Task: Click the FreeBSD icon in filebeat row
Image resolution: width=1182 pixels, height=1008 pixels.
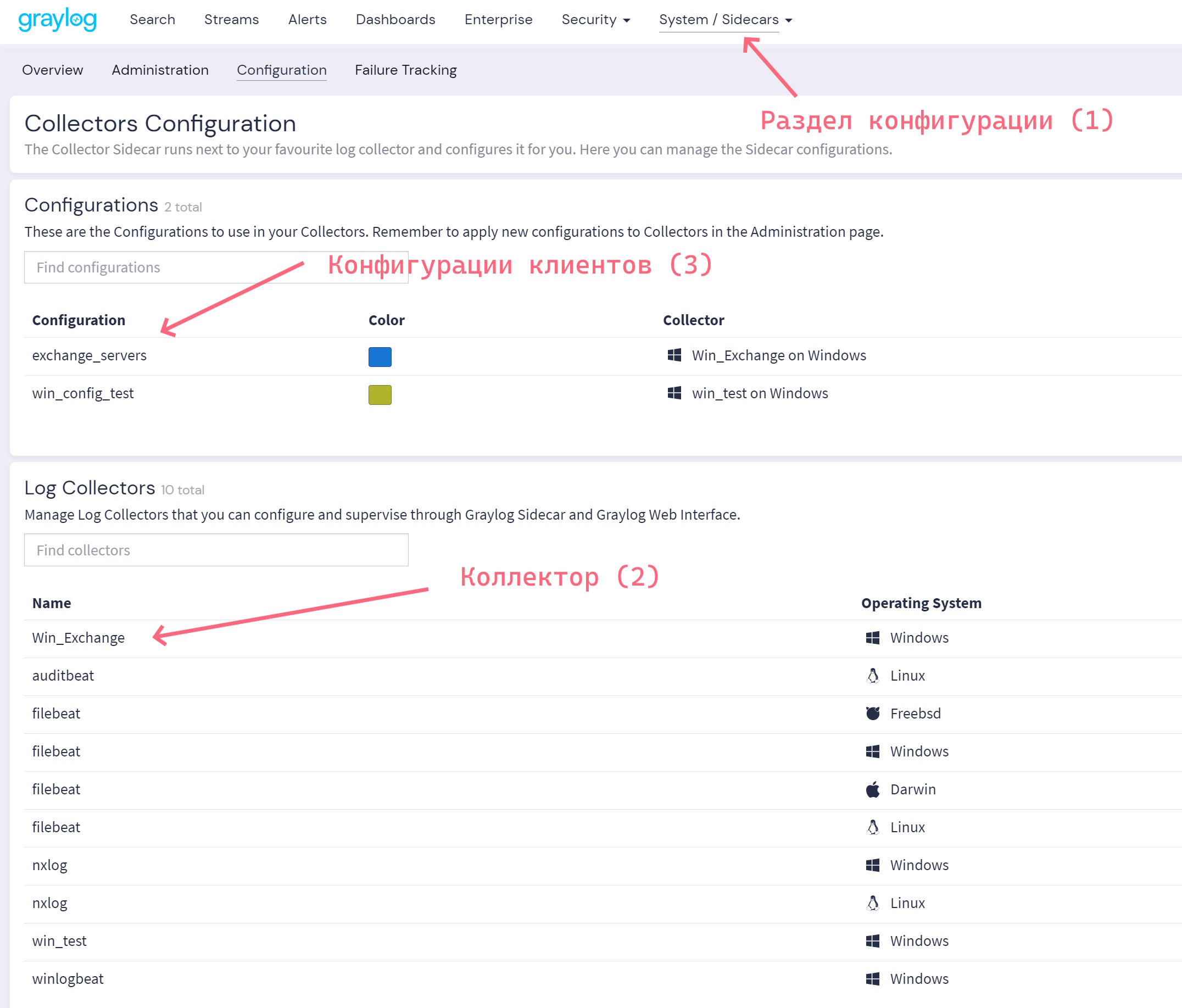Action: pyautogui.click(x=872, y=713)
